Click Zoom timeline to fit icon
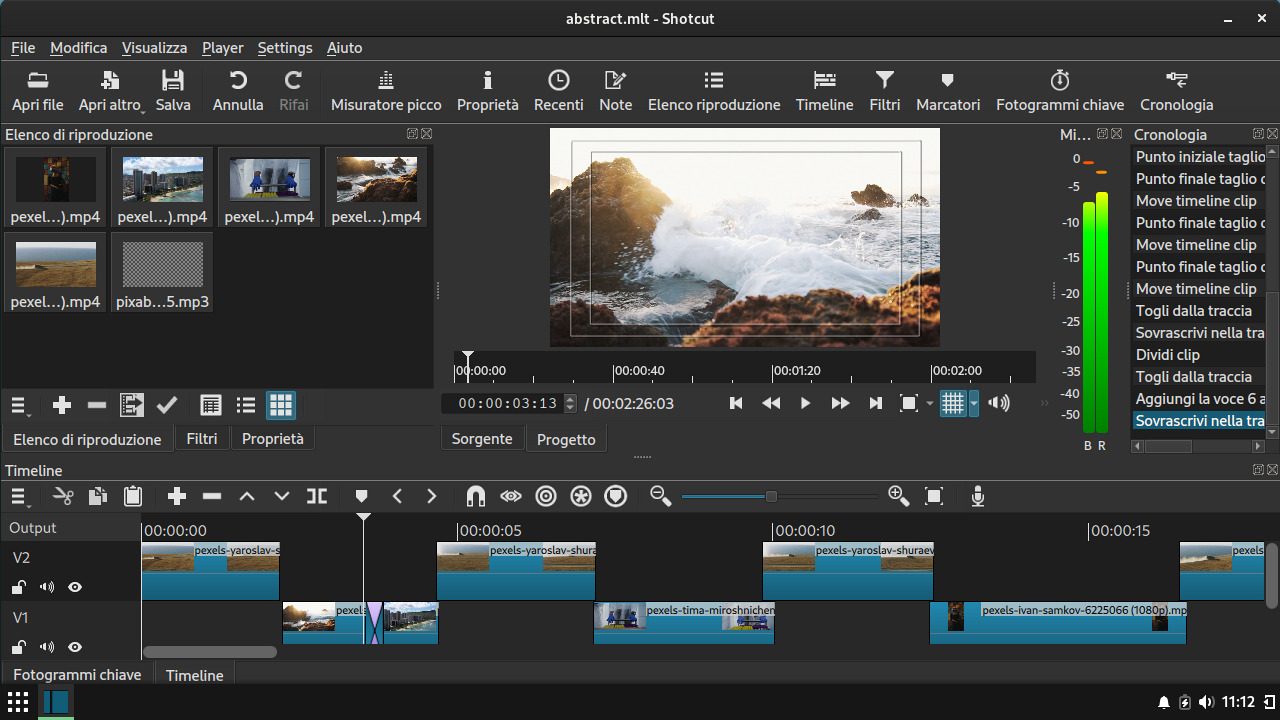This screenshot has width=1280, height=720. pyautogui.click(x=934, y=496)
